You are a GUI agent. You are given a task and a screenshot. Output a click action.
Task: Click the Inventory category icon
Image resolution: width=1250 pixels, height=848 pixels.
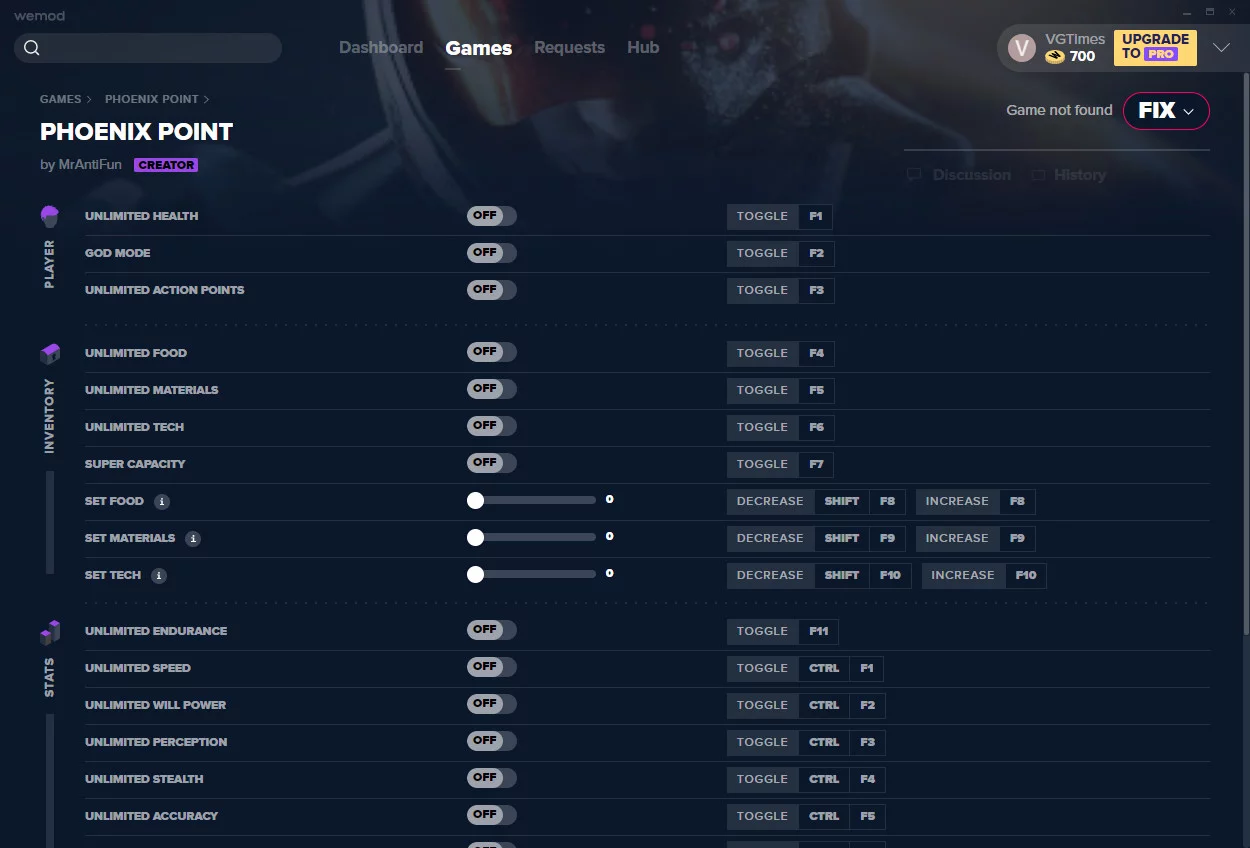point(50,354)
